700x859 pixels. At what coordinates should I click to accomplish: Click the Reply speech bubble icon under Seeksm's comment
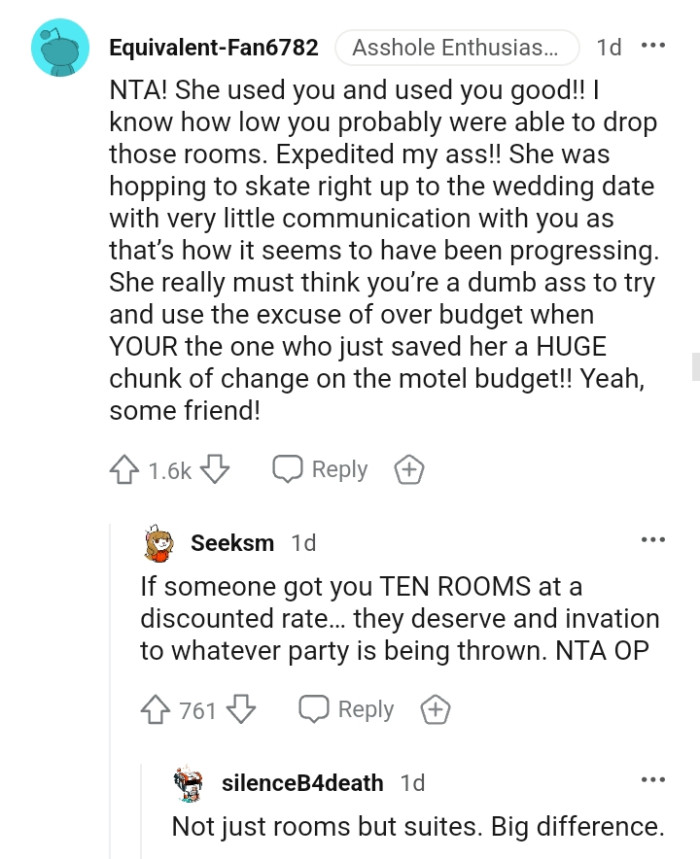click(316, 709)
